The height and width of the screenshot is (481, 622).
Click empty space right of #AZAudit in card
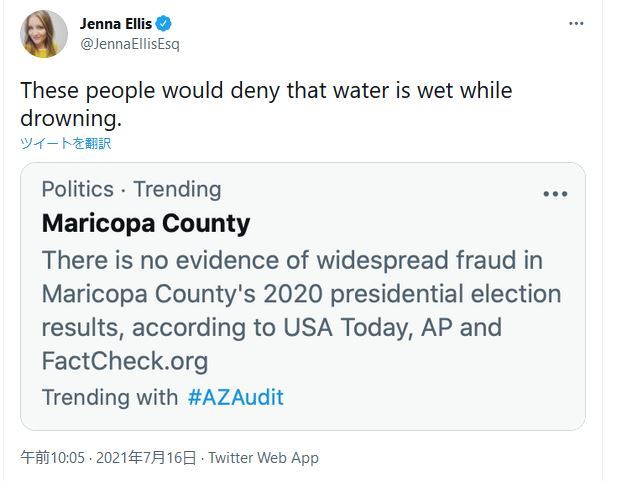pyautogui.click(x=430, y=397)
